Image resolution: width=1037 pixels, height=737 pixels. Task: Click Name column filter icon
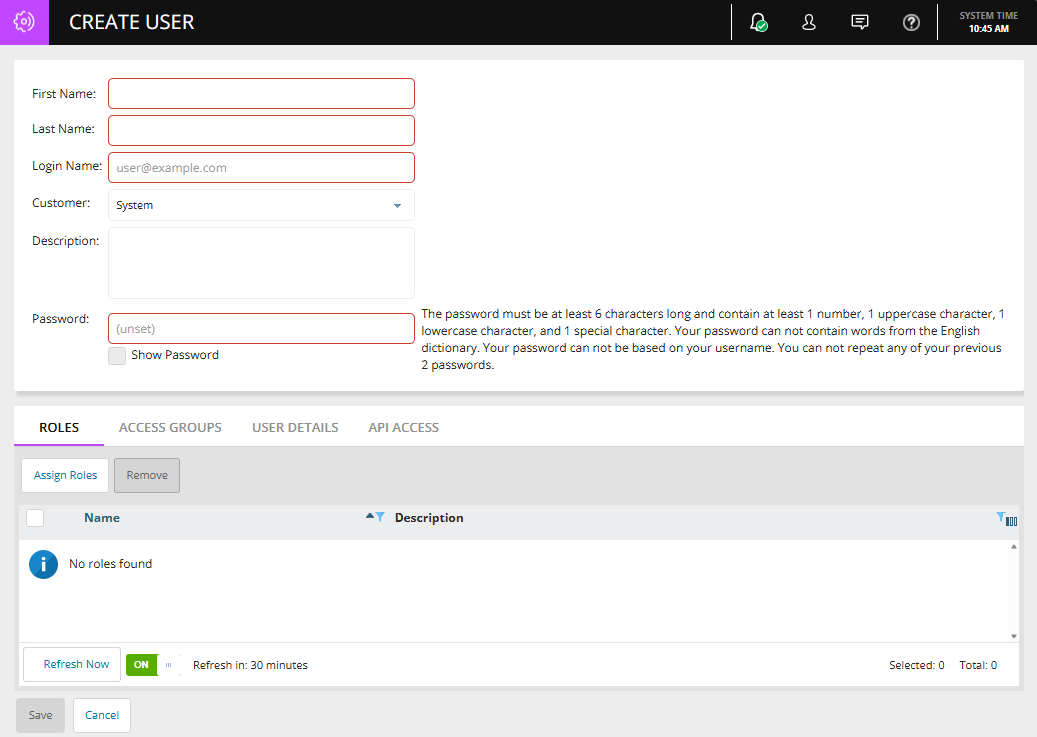point(380,517)
